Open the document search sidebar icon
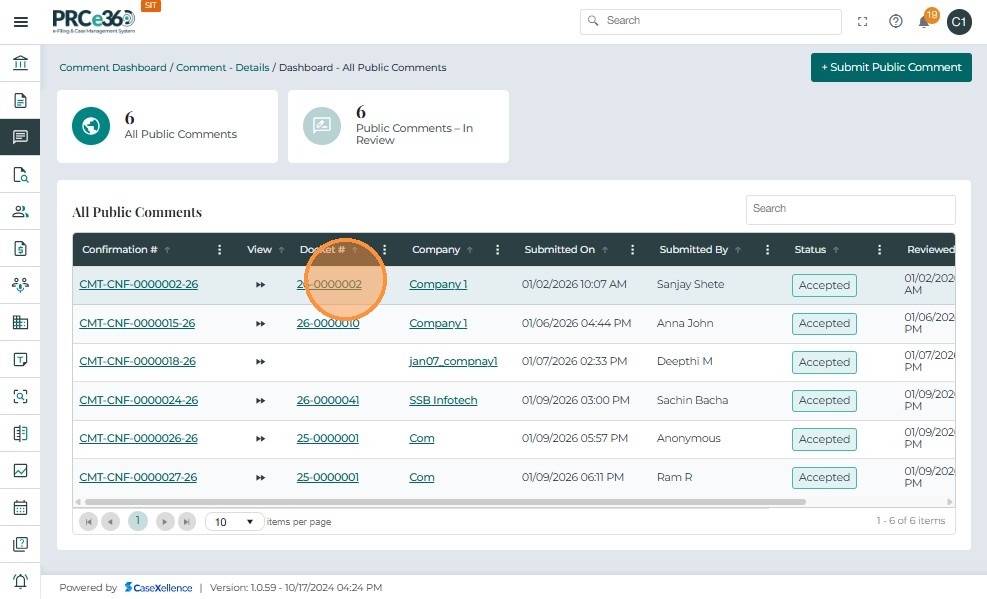The image size is (987, 599). click(x=20, y=175)
